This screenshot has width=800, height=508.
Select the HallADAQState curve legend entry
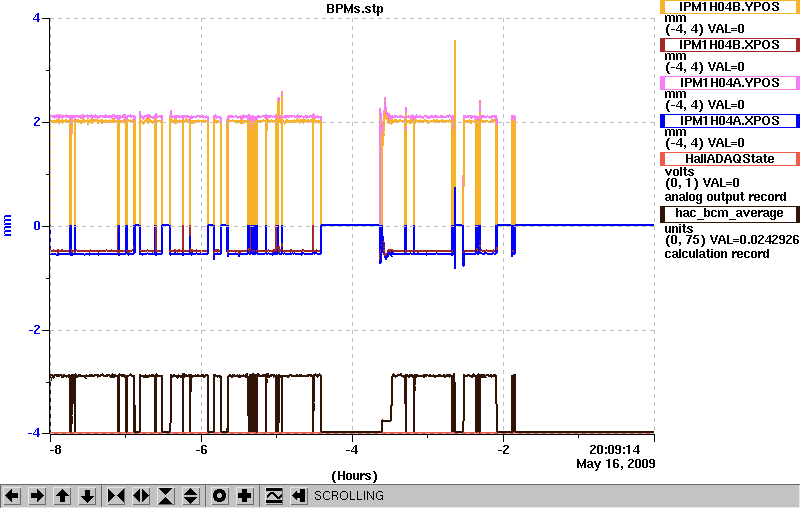pos(730,159)
